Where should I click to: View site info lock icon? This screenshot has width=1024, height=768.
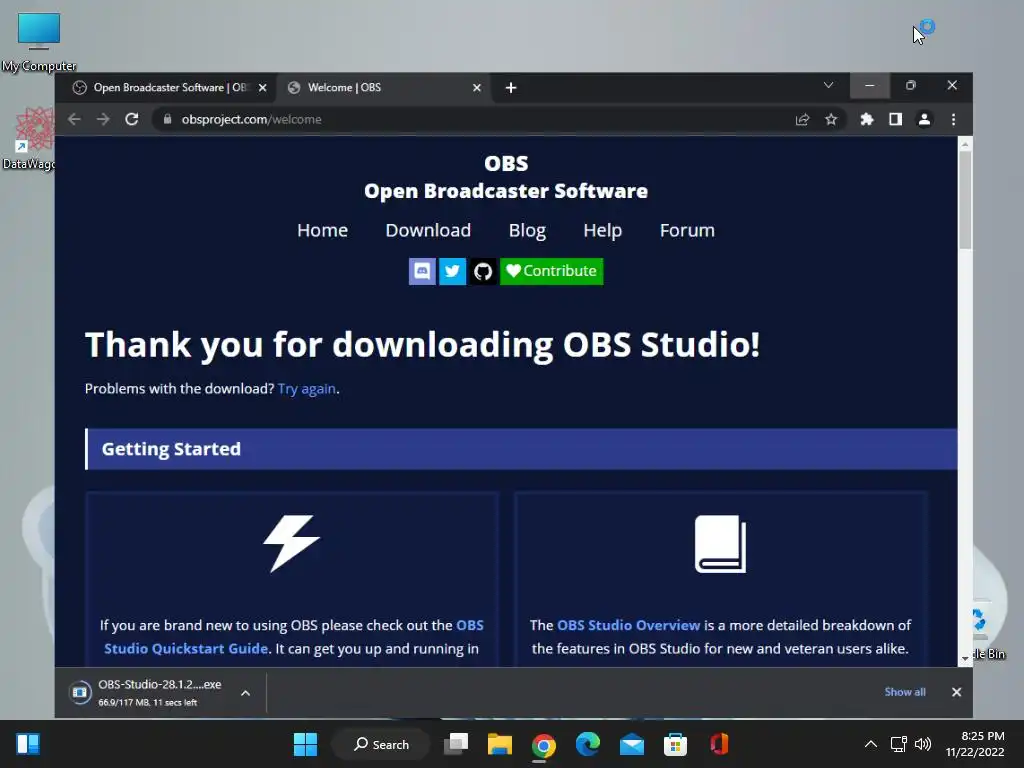point(167,119)
